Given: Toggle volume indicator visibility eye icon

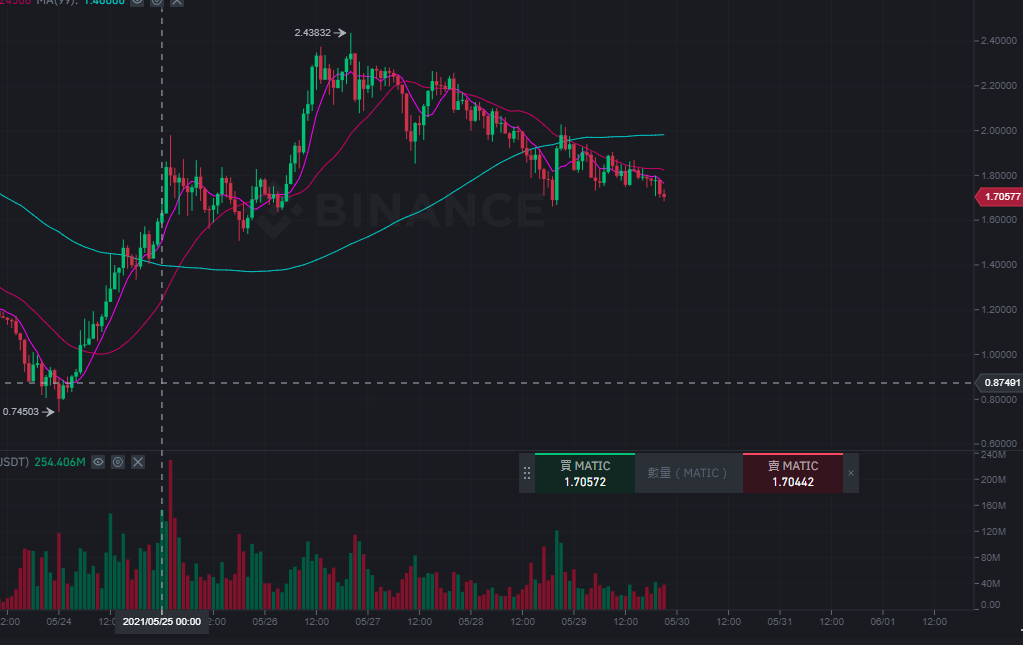Looking at the screenshot, I should [x=98, y=462].
